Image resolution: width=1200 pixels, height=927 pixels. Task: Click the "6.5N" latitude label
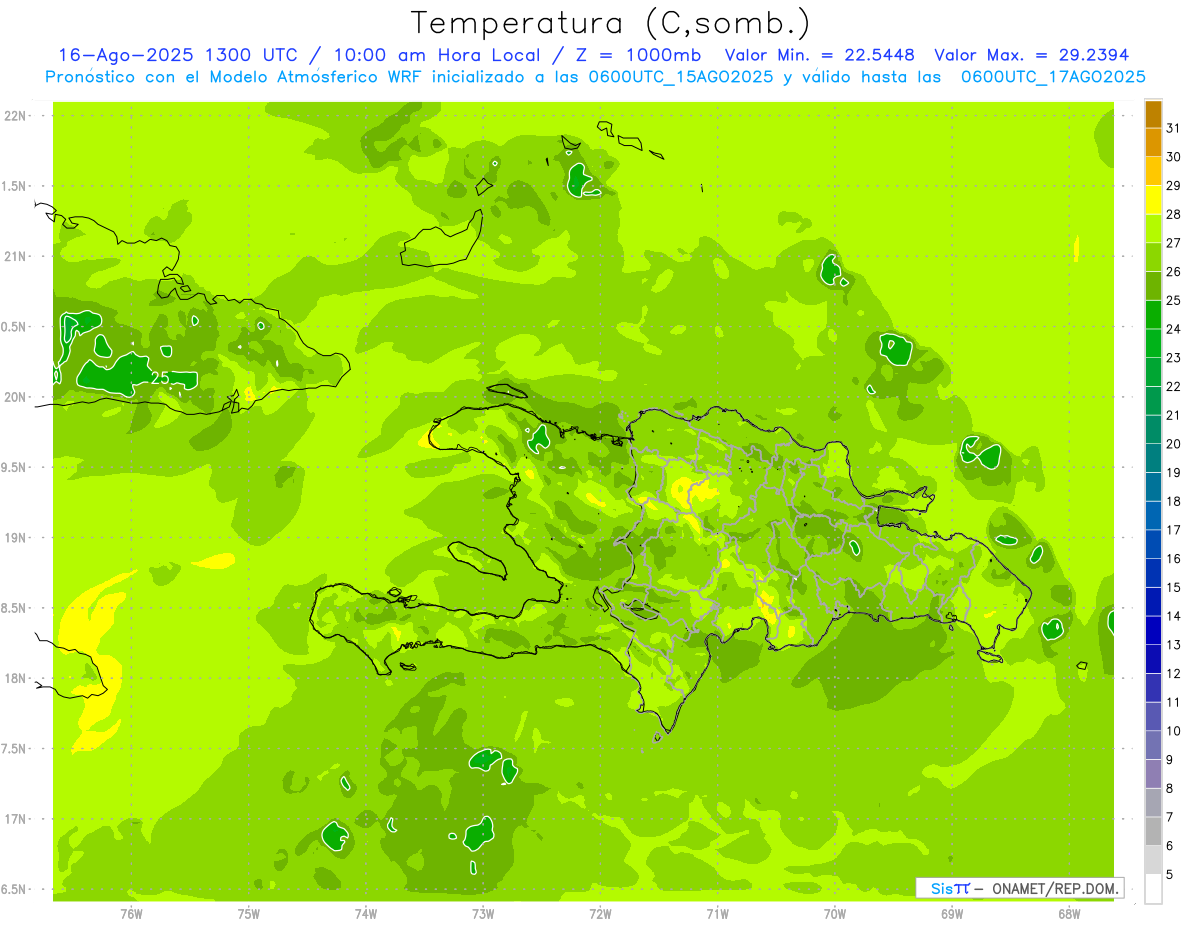(14, 890)
